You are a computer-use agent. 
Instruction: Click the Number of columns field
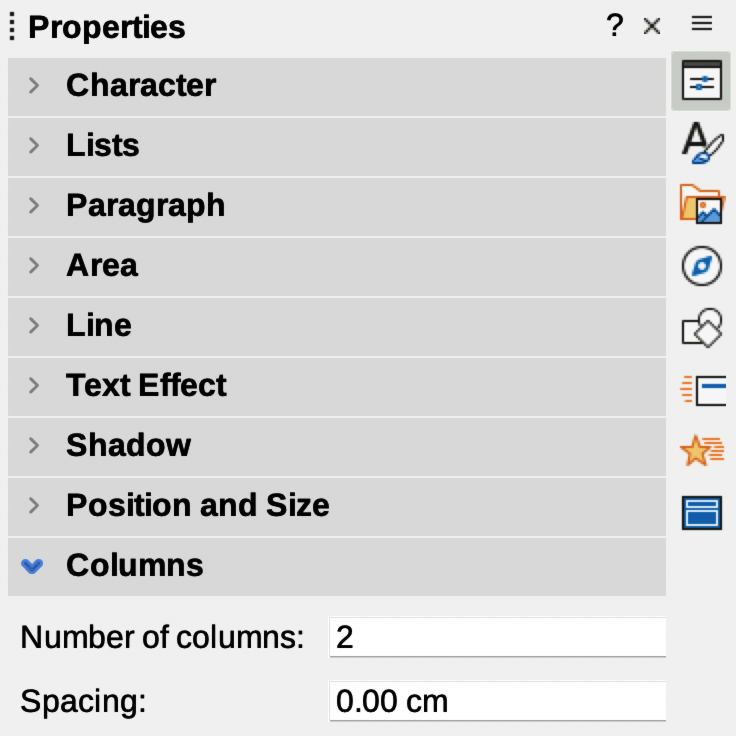pos(497,638)
